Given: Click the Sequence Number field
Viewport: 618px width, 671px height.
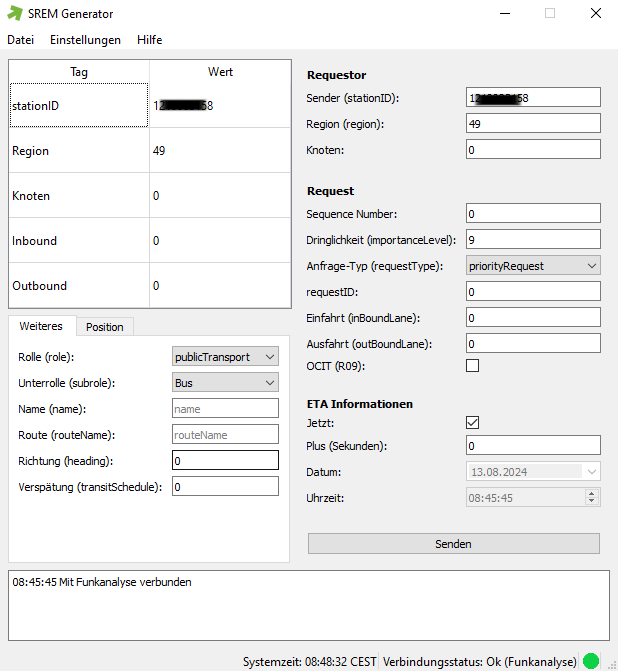Looking at the screenshot, I should click(533, 214).
